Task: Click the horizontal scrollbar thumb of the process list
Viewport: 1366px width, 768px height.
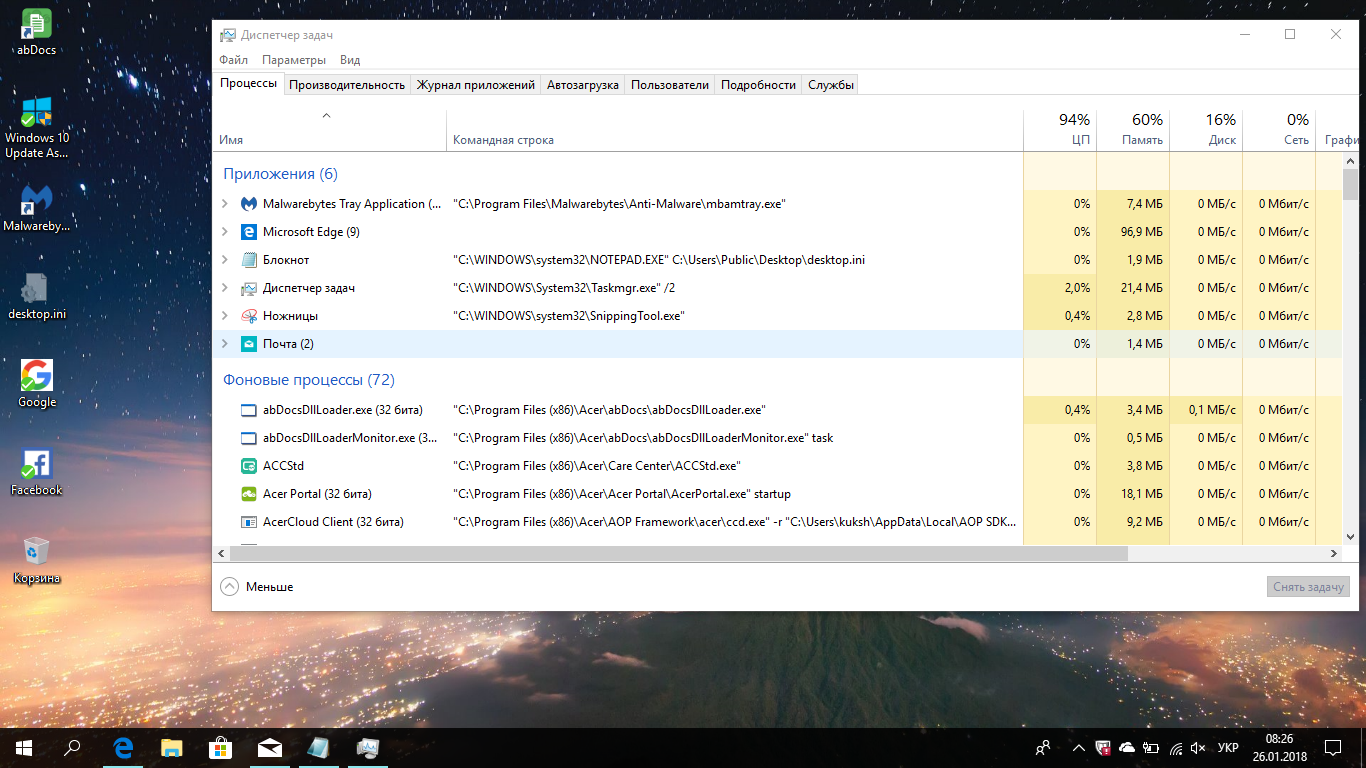Action: [x=679, y=553]
